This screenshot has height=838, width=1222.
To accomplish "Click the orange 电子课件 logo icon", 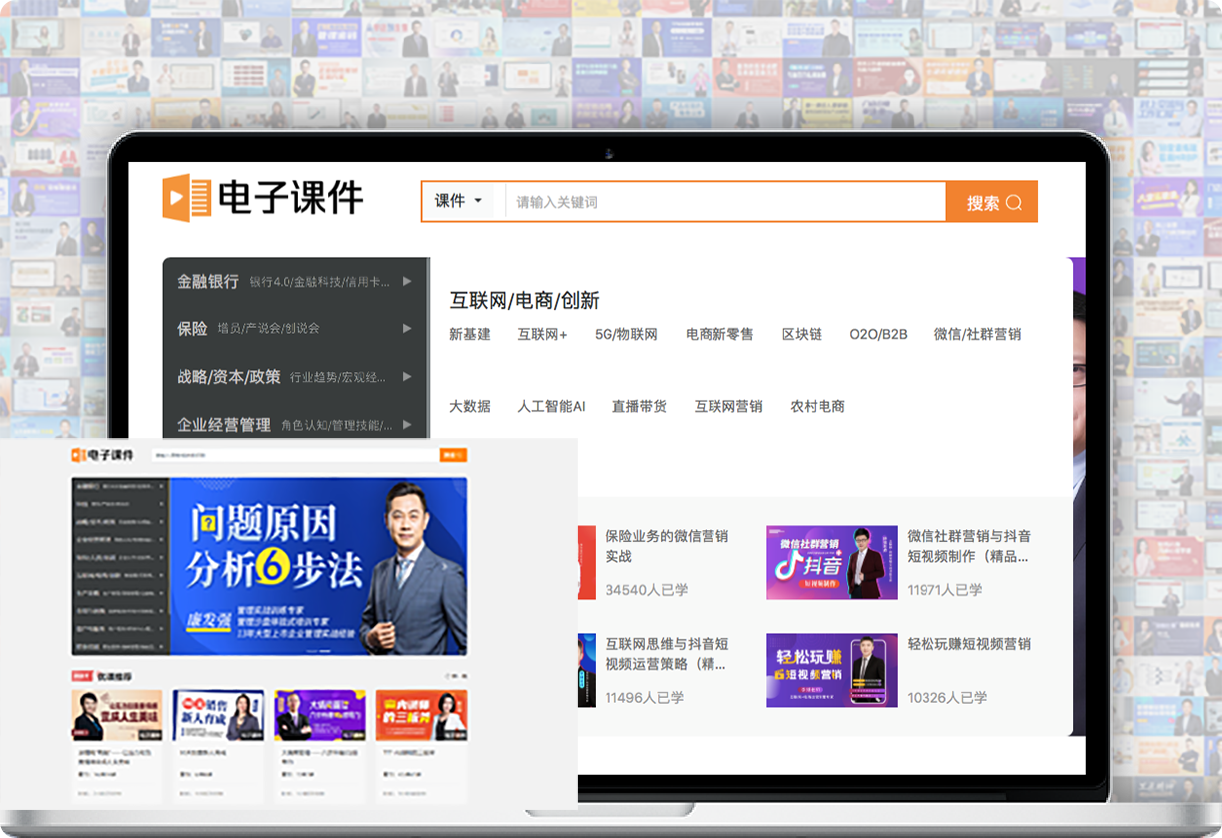I will [187, 198].
